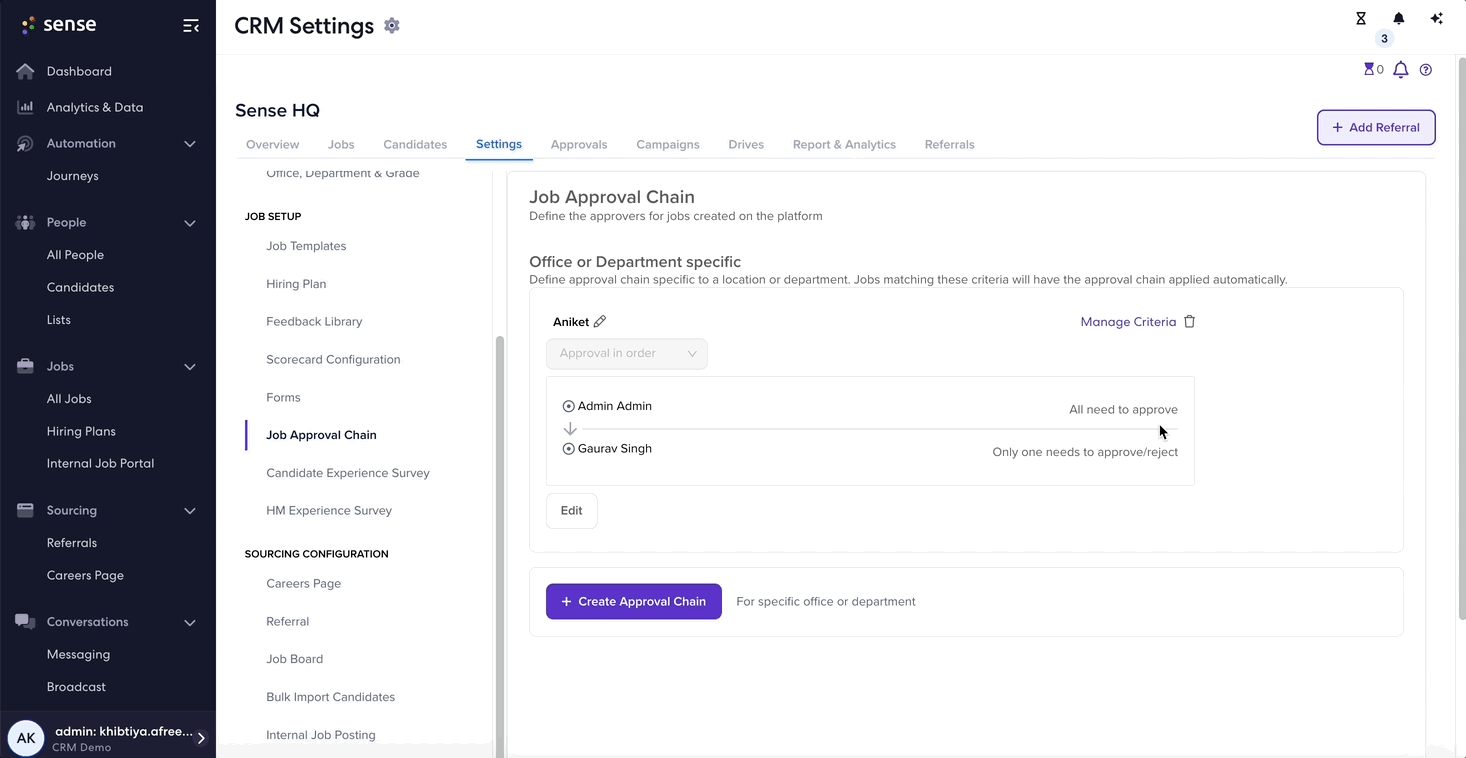The height and width of the screenshot is (758, 1466).
Task: Collapse the Sourcing section chevron
Action: tap(190, 511)
